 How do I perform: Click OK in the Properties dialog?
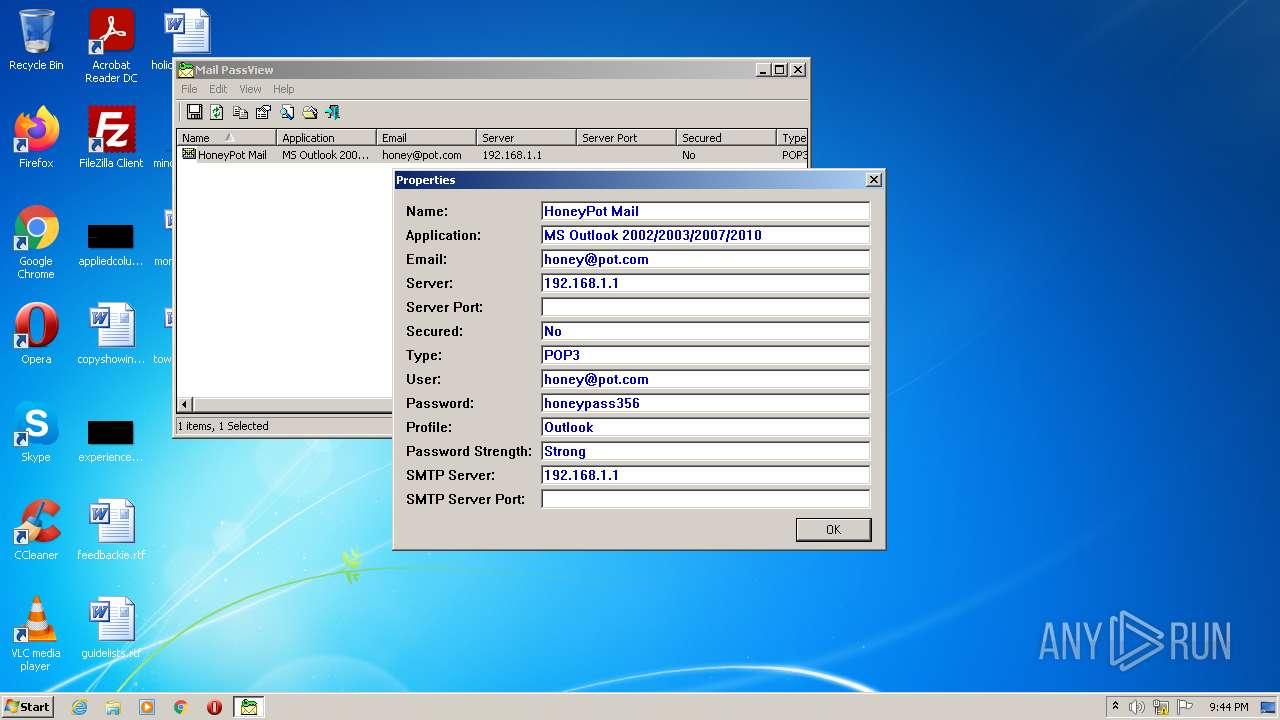(x=833, y=529)
